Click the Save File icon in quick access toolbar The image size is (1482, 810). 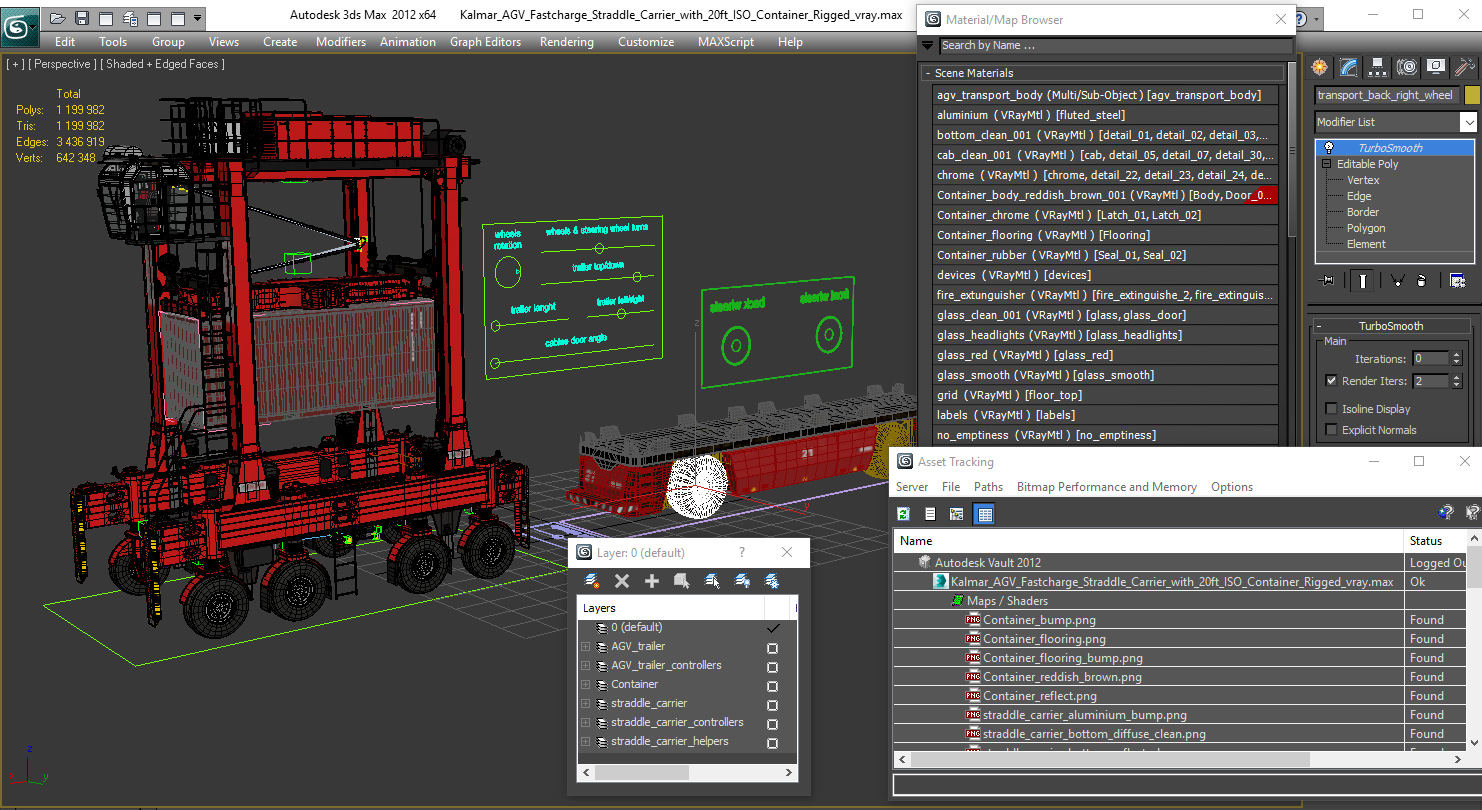(82, 18)
